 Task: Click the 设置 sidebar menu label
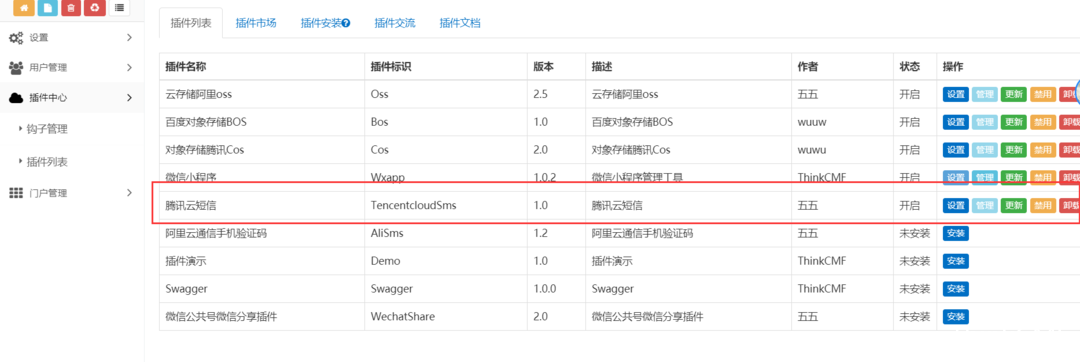(x=39, y=38)
